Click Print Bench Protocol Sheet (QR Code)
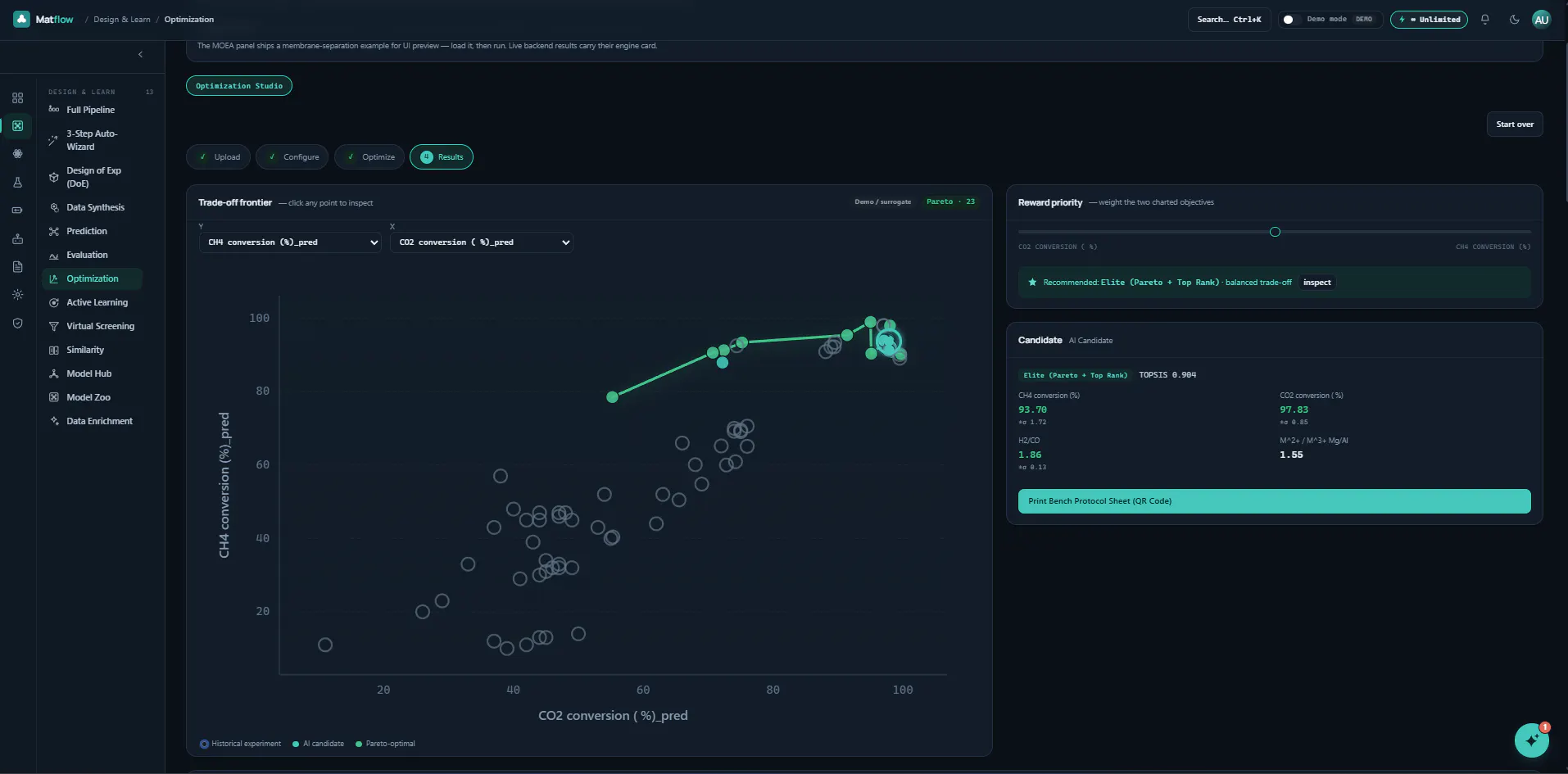The image size is (1568, 774). (1274, 501)
